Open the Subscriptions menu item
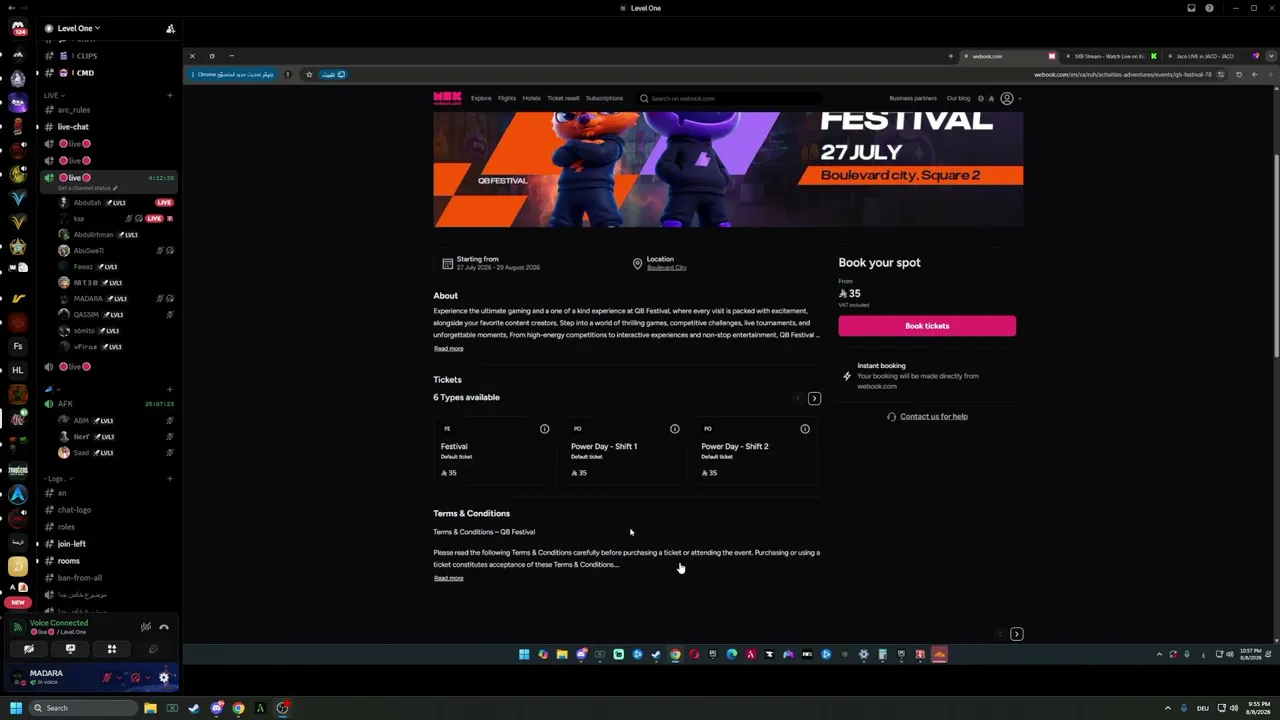 (x=604, y=98)
